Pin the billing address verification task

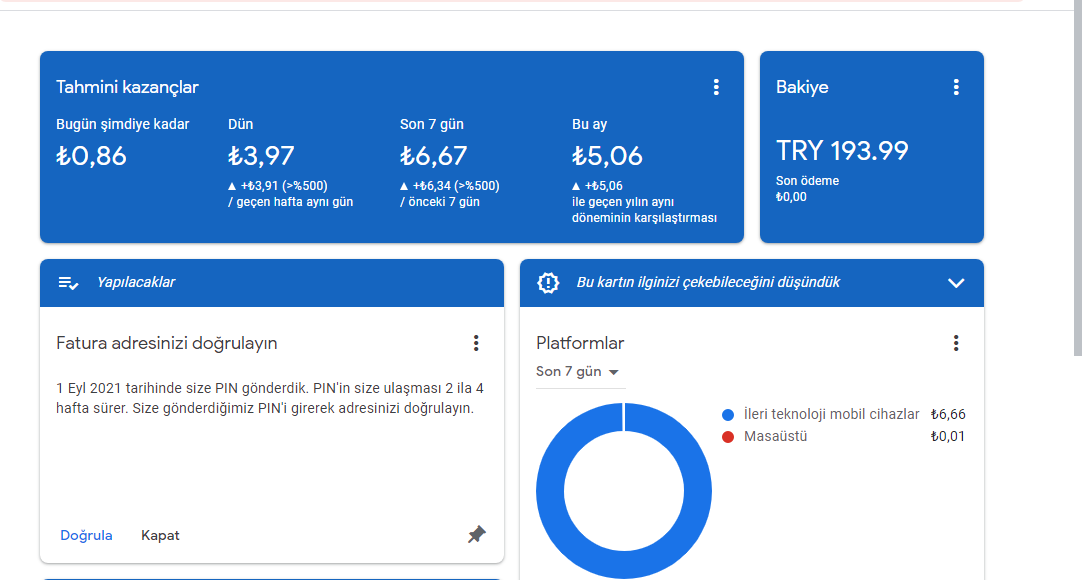pyautogui.click(x=477, y=535)
